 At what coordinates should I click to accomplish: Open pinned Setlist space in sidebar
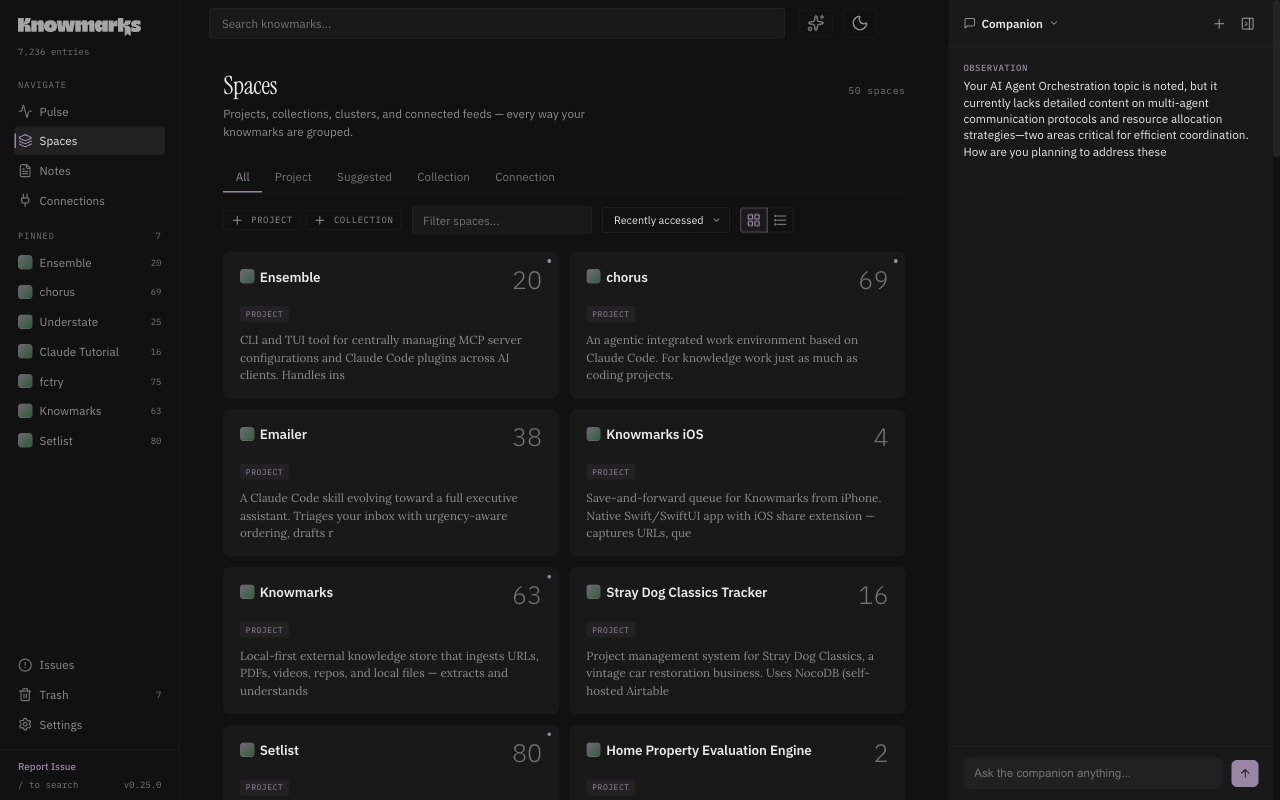[90, 441]
